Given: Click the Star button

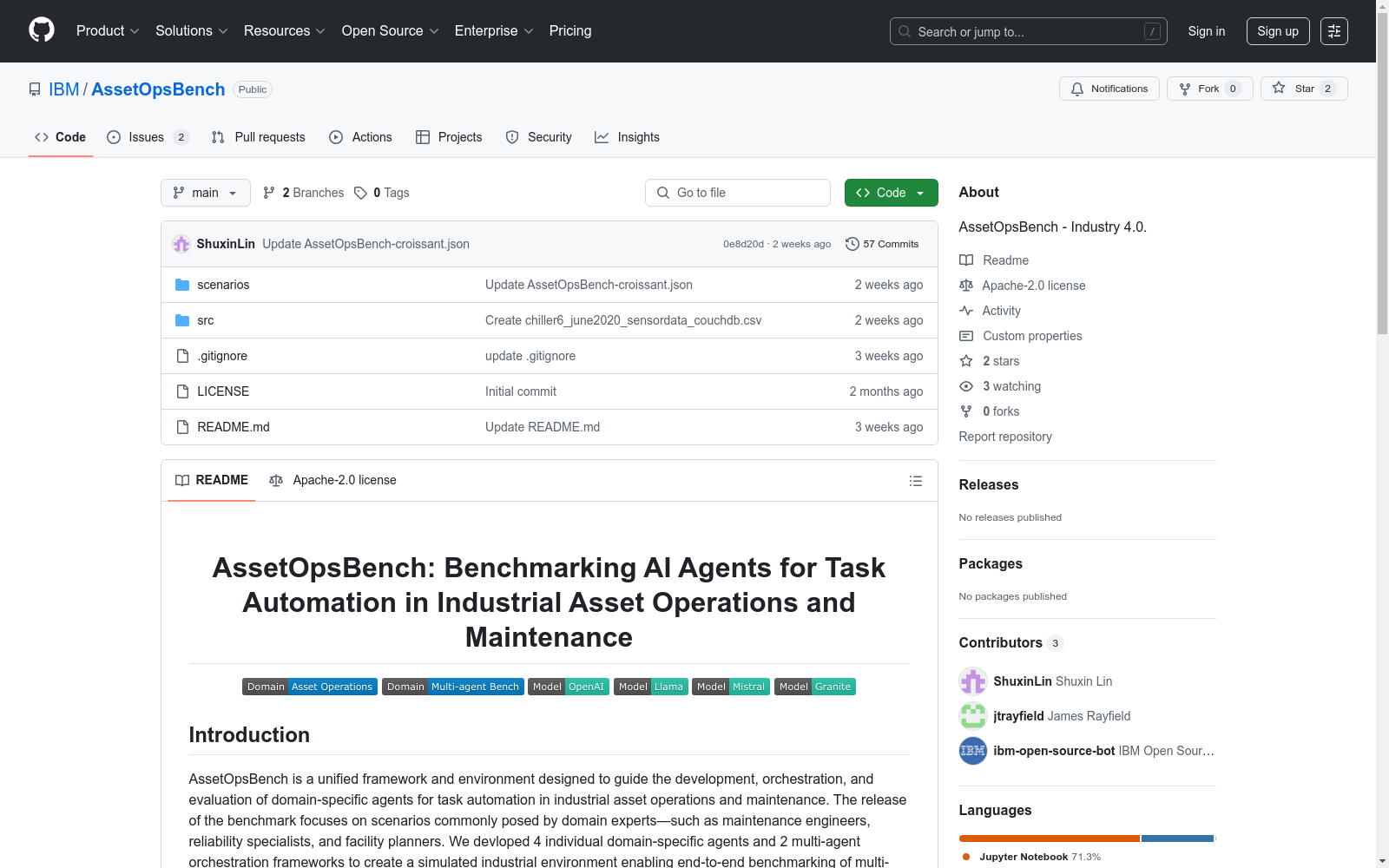Looking at the screenshot, I should click(1304, 89).
